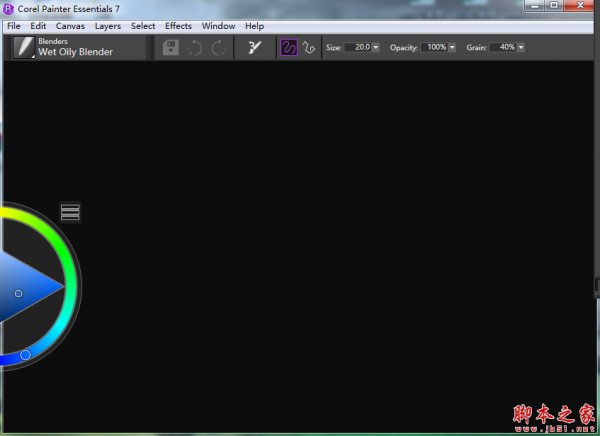
Task: Expand the Size slider dropdown arrow
Action: point(376,47)
